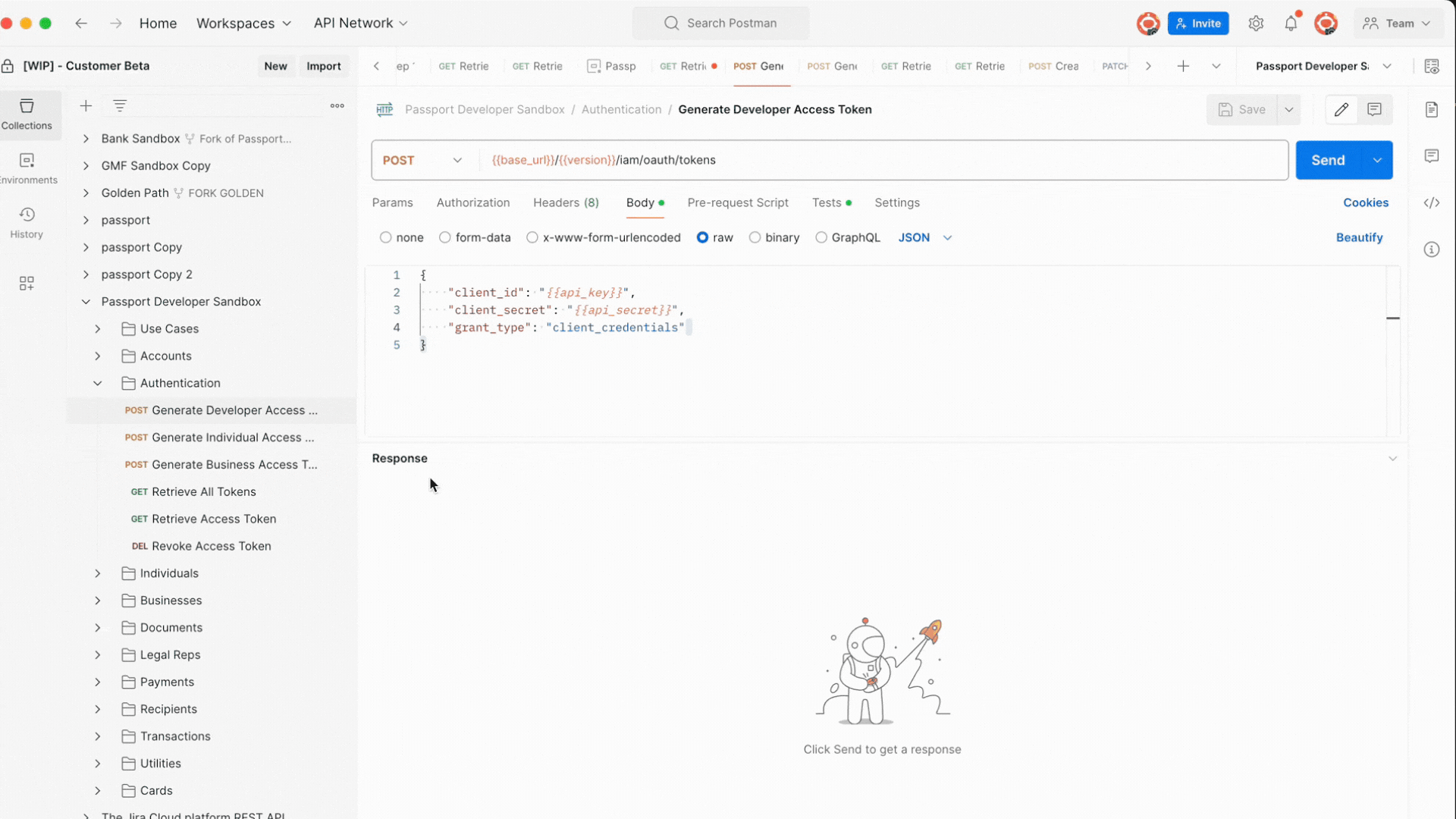Open notifications bell icon

(1291, 24)
